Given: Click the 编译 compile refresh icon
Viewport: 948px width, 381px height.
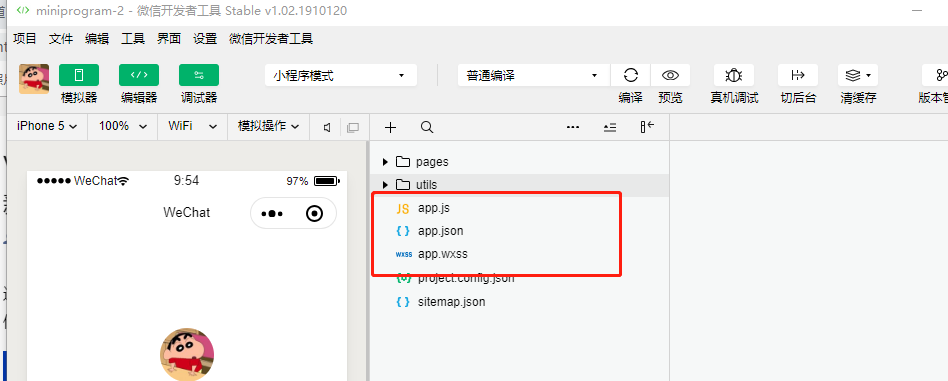Looking at the screenshot, I should (631, 75).
